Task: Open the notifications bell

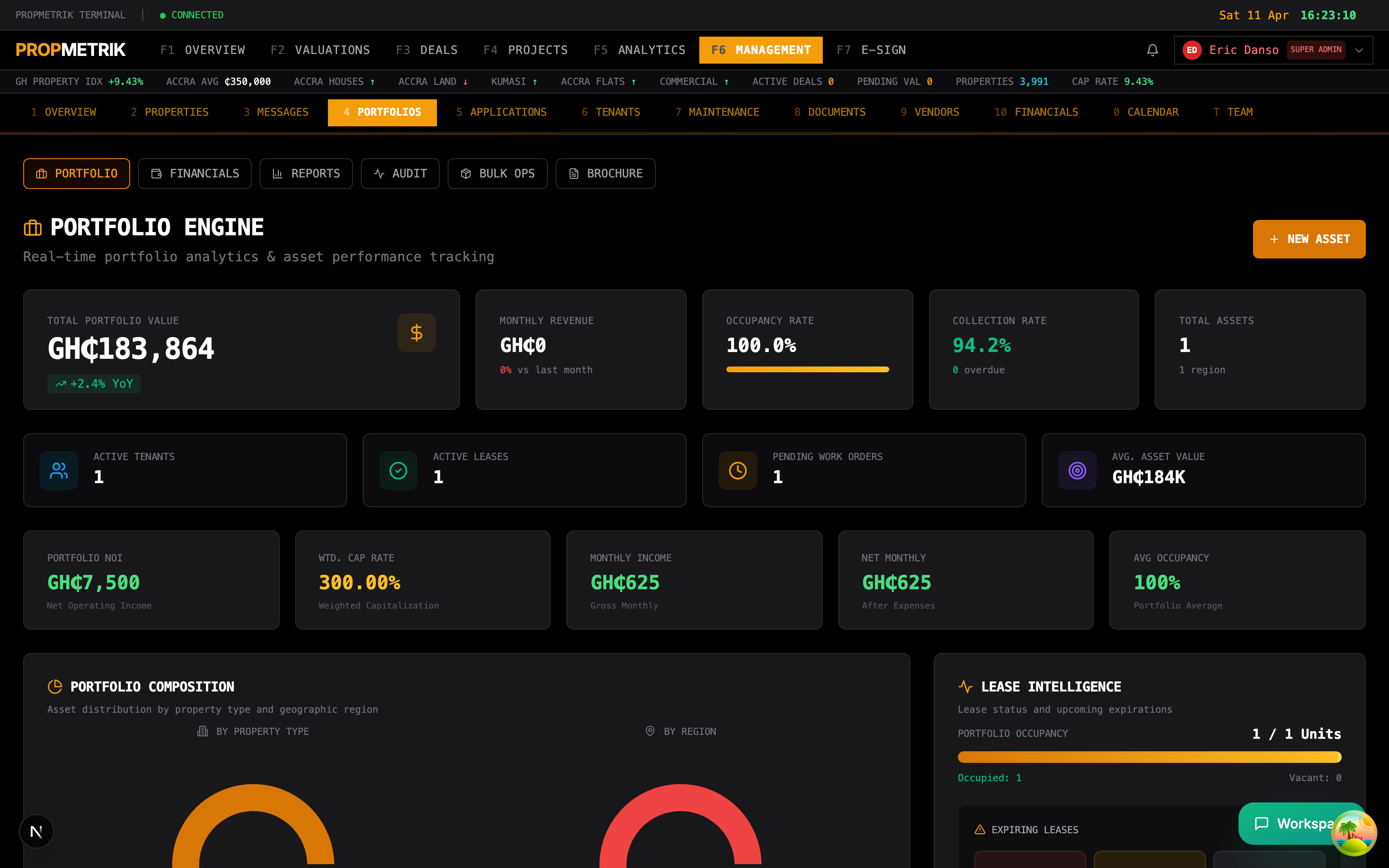Action: [x=1152, y=50]
